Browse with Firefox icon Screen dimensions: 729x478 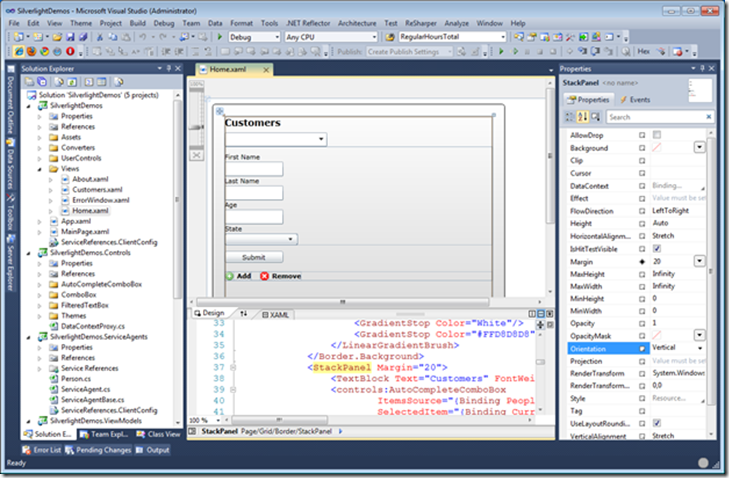click(x=32, y=52)
